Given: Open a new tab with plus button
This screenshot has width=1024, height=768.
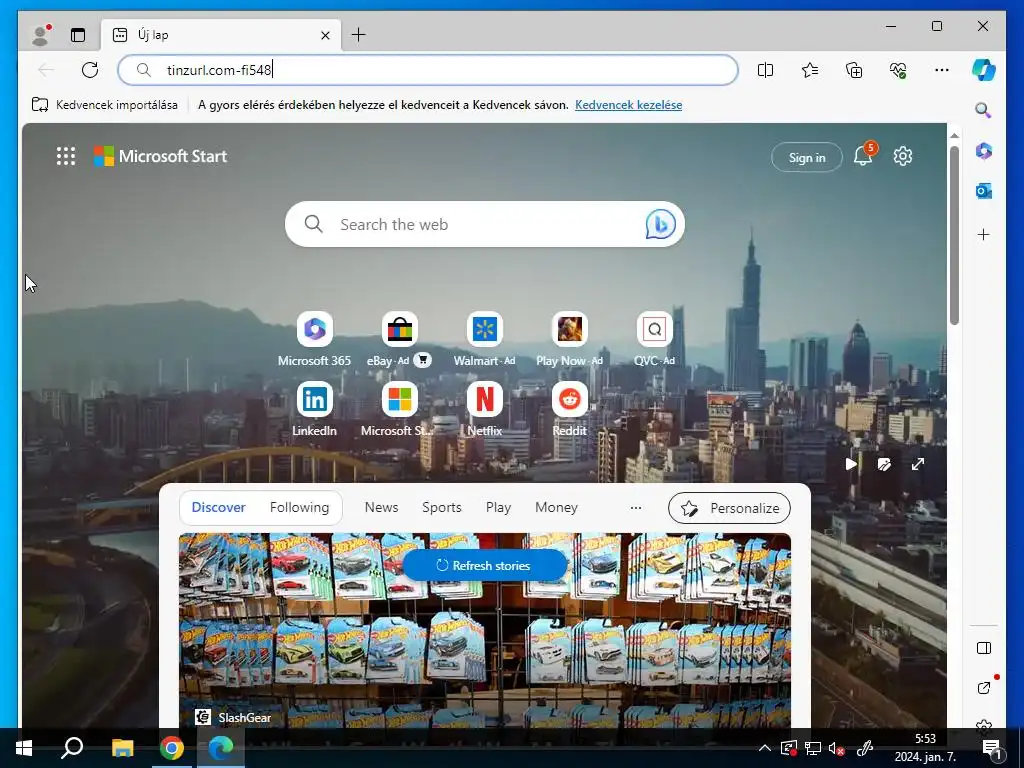Looking at the screenshot, I should [x=359, y=35].
